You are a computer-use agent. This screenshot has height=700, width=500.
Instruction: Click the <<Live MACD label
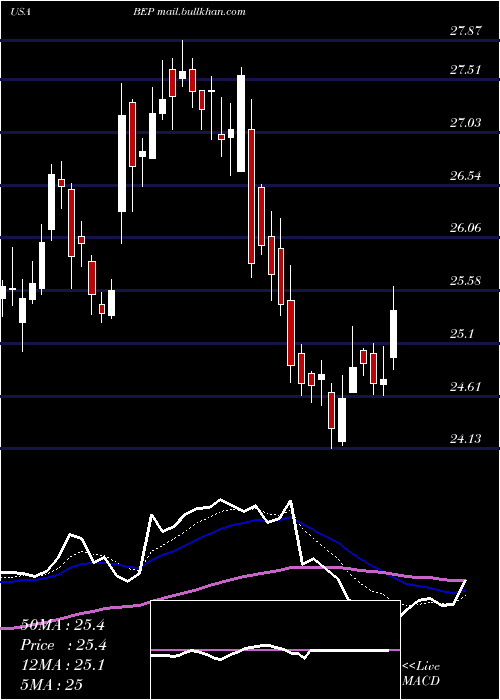(x=421, y=673)
